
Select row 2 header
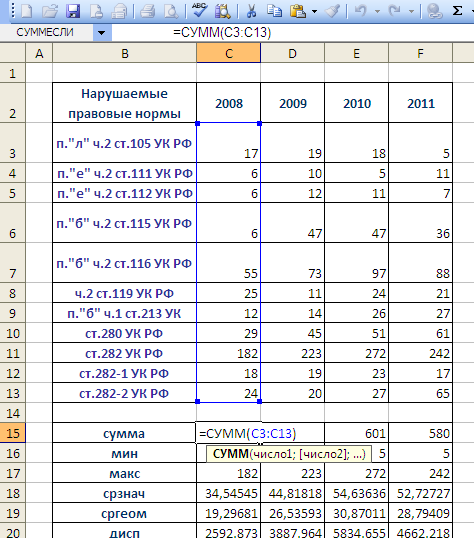pos(13,103)
